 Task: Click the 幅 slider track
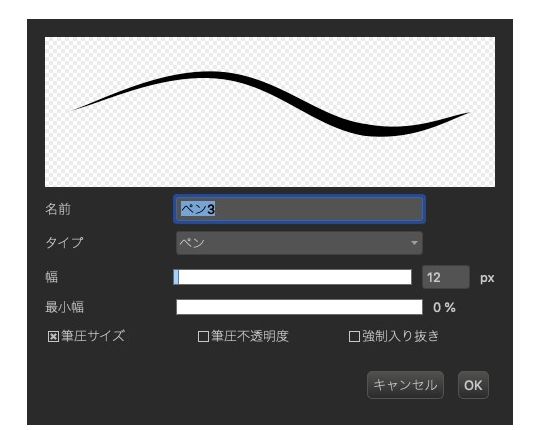point(293,277)
